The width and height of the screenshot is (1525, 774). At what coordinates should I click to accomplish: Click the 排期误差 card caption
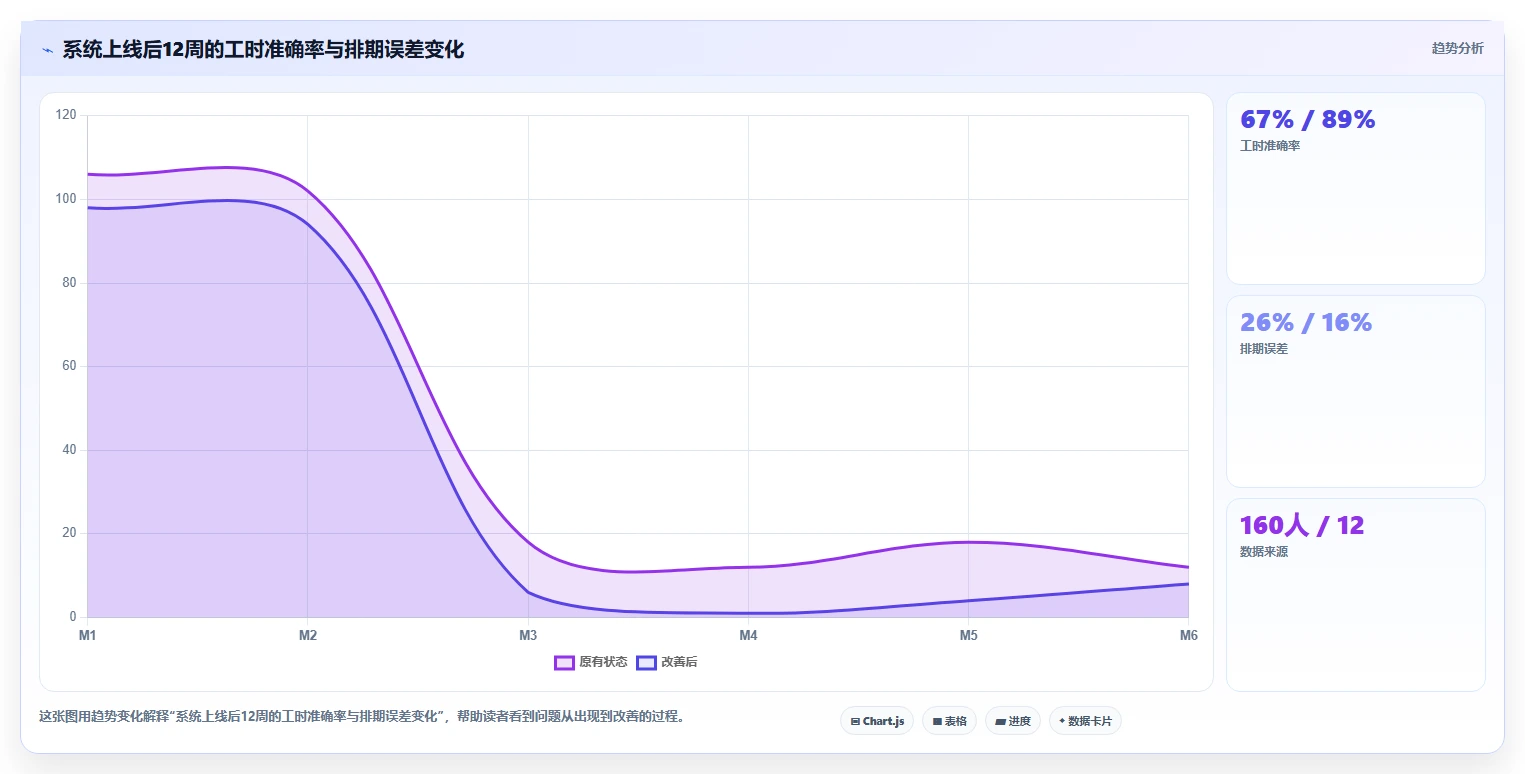click(x=1264, y=349)
